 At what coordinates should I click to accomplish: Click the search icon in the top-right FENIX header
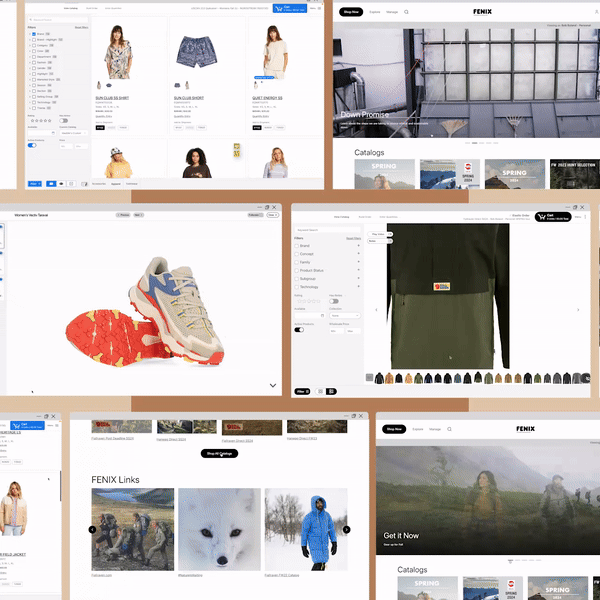point(406,13)
